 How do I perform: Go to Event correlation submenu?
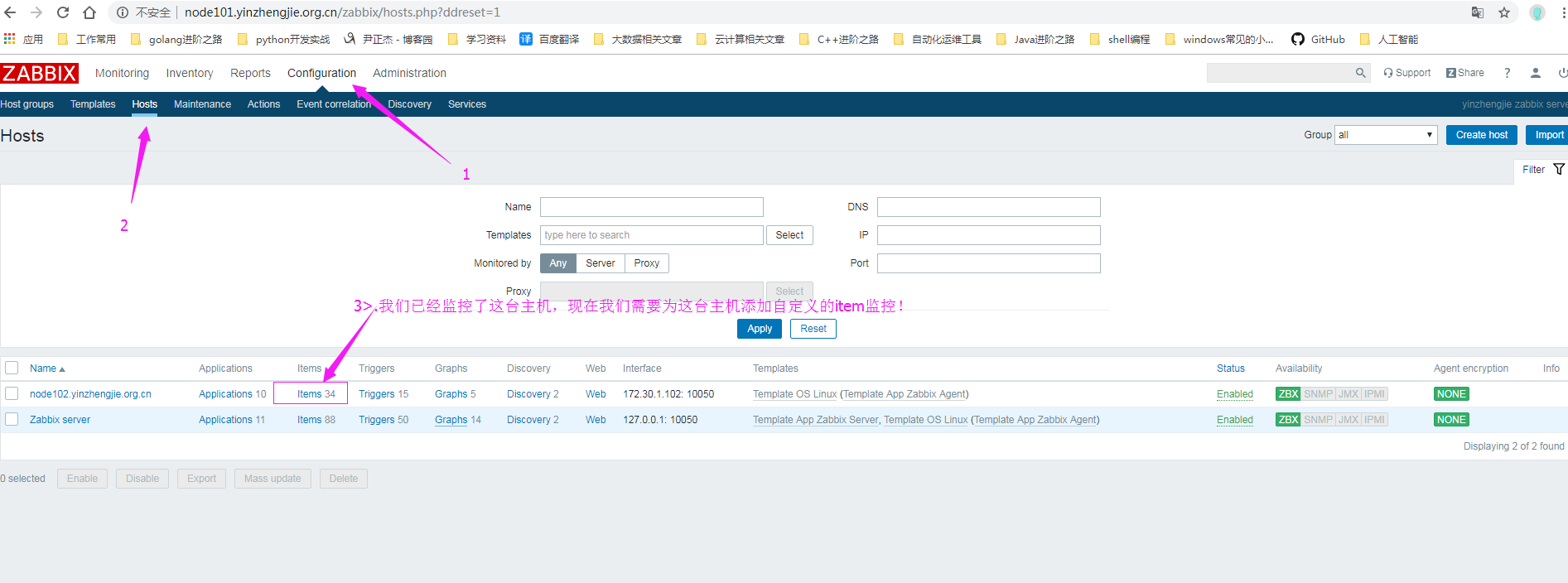pos(334,104)
